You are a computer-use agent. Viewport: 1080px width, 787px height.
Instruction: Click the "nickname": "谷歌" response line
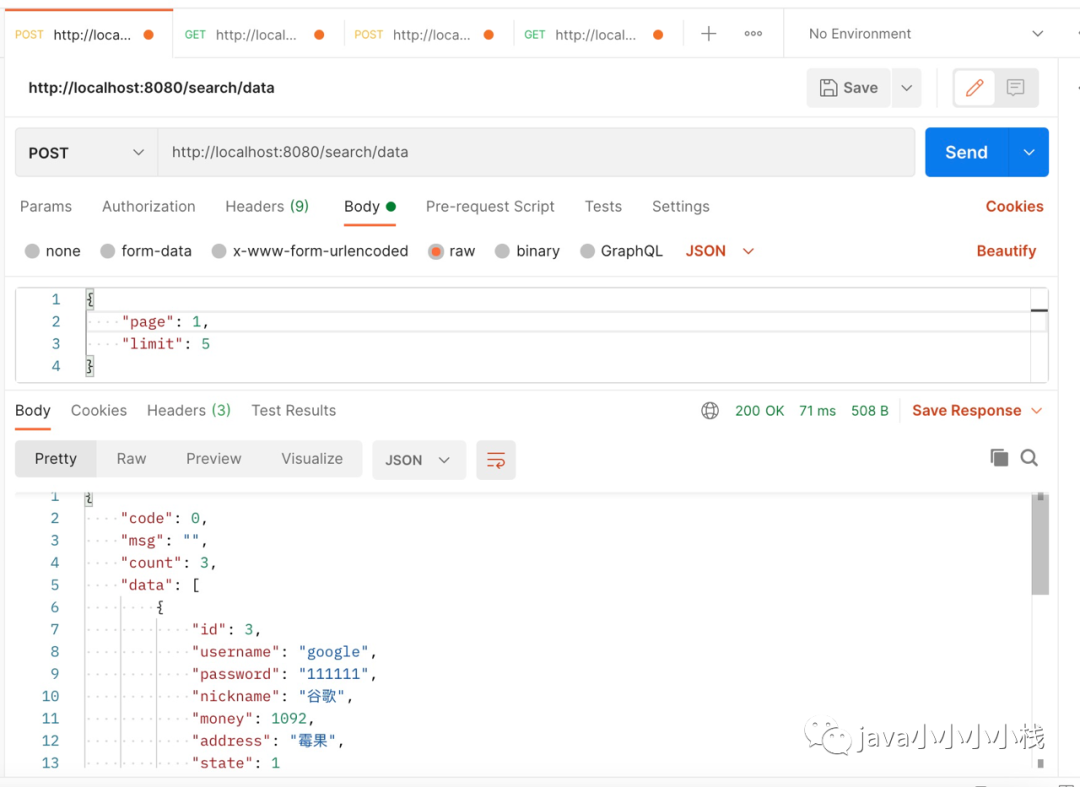272,696
